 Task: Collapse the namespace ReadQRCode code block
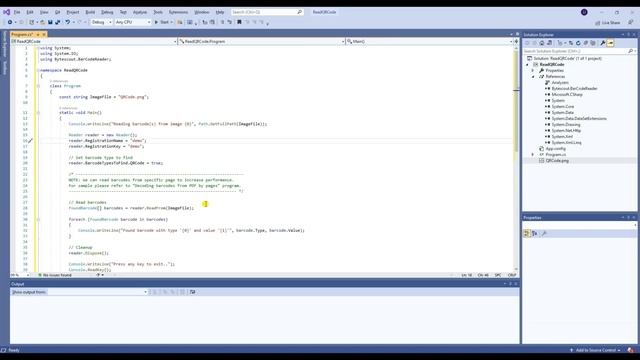coord(38,70)
